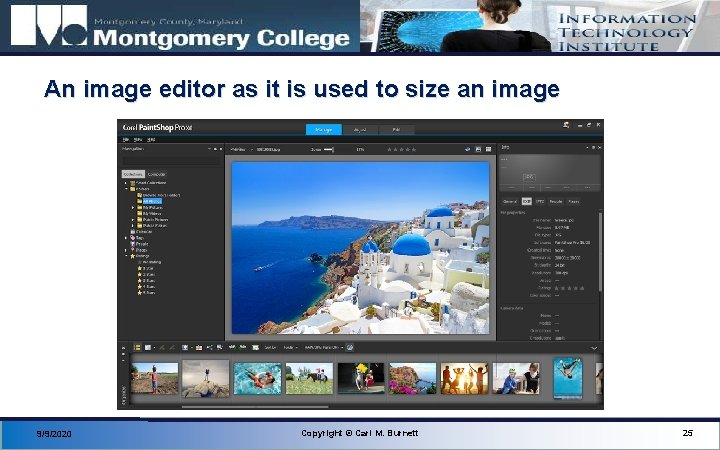The image size is (720, 450).
Task: Collapse the Ratings tree node
Action: pos(126,256)
